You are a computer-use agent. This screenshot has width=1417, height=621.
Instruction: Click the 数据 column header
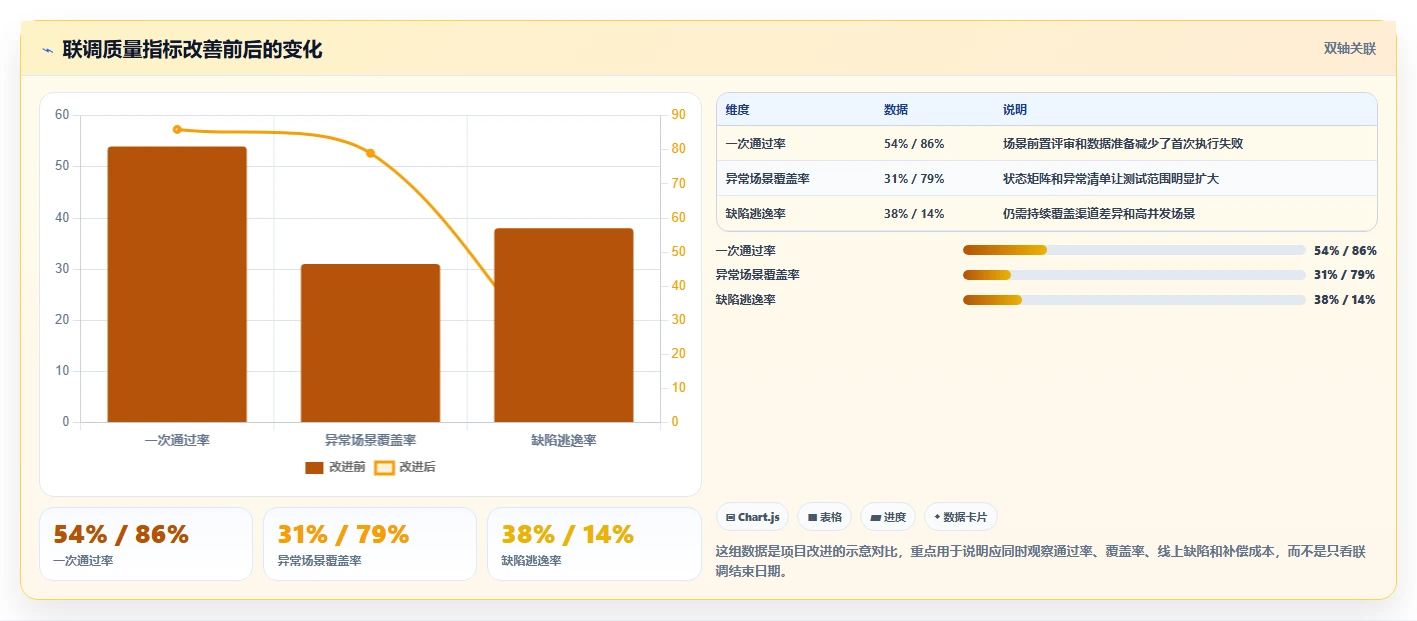[896, 110]
